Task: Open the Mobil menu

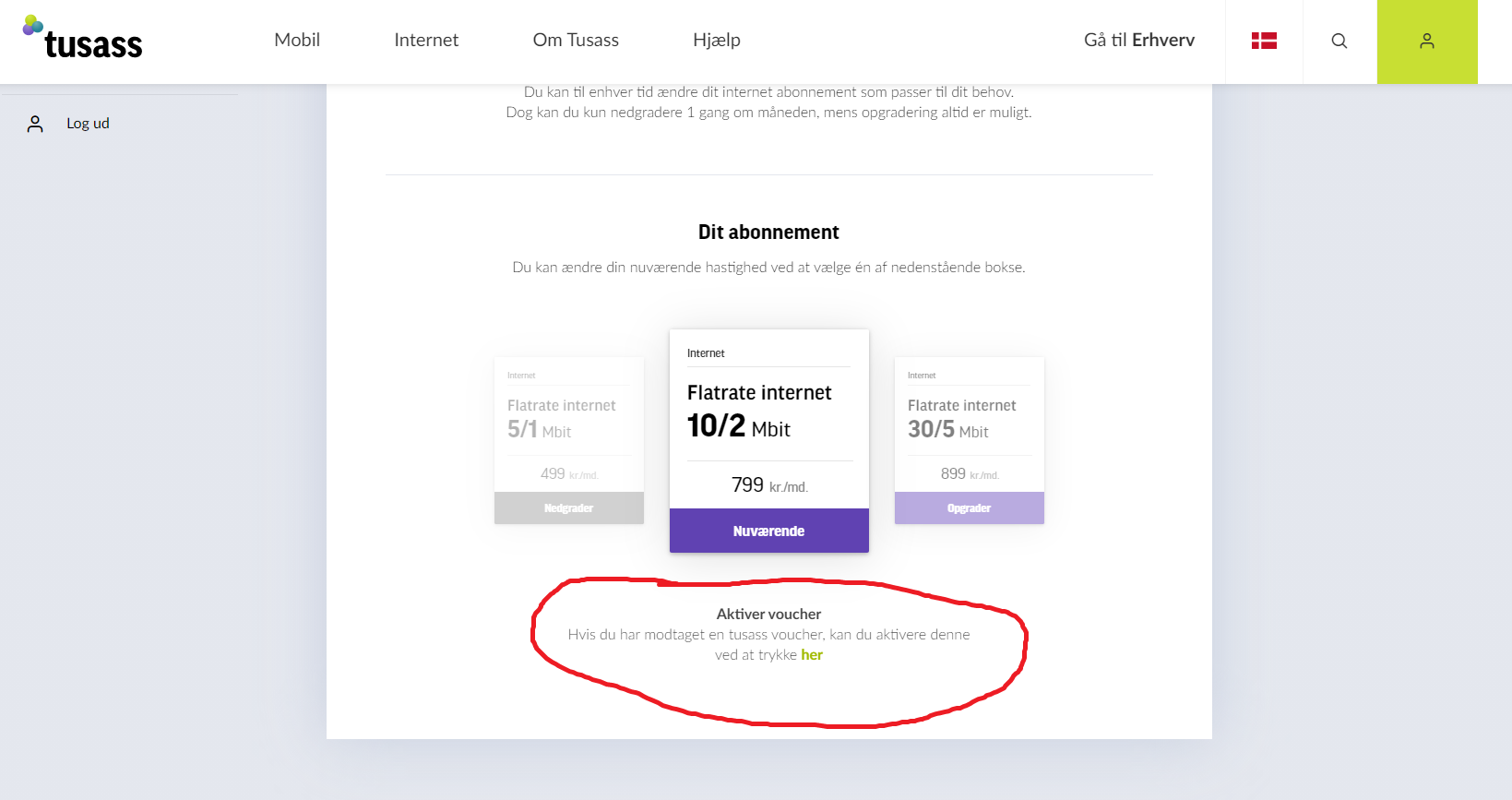Action: pyautogui.click(x=297, y=40)
